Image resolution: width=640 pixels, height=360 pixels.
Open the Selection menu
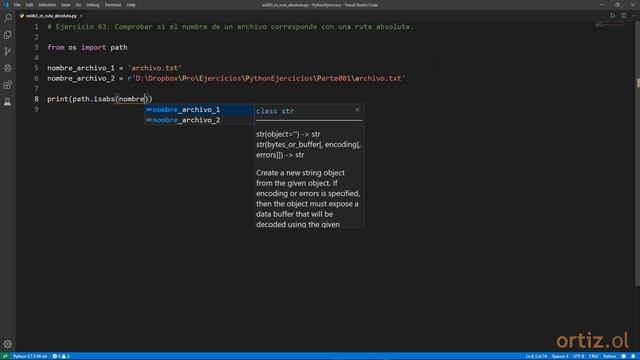47,5
